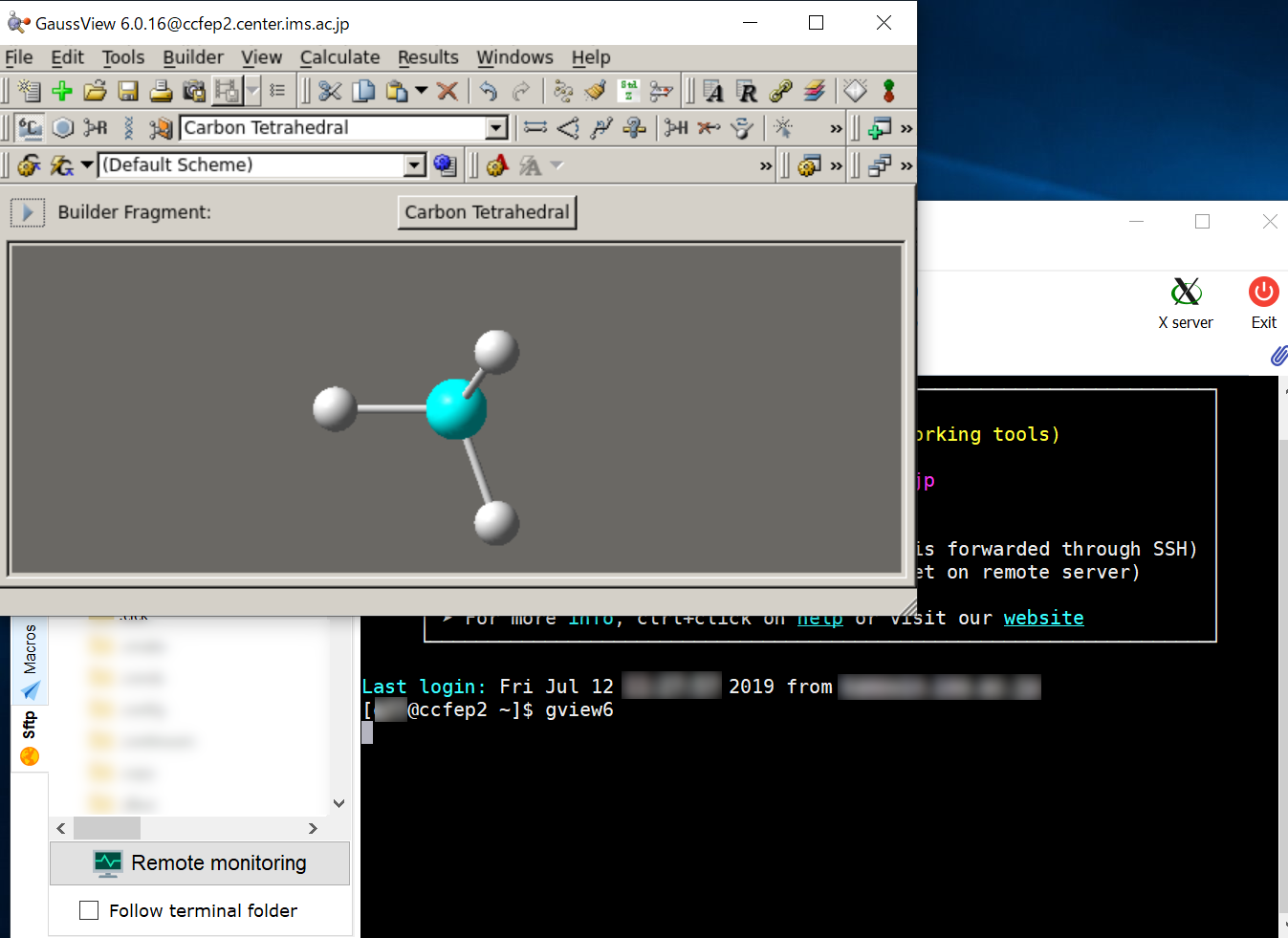The image size is (1288, 938).
Task: Capture image with the camera icon
Action: 194,91
